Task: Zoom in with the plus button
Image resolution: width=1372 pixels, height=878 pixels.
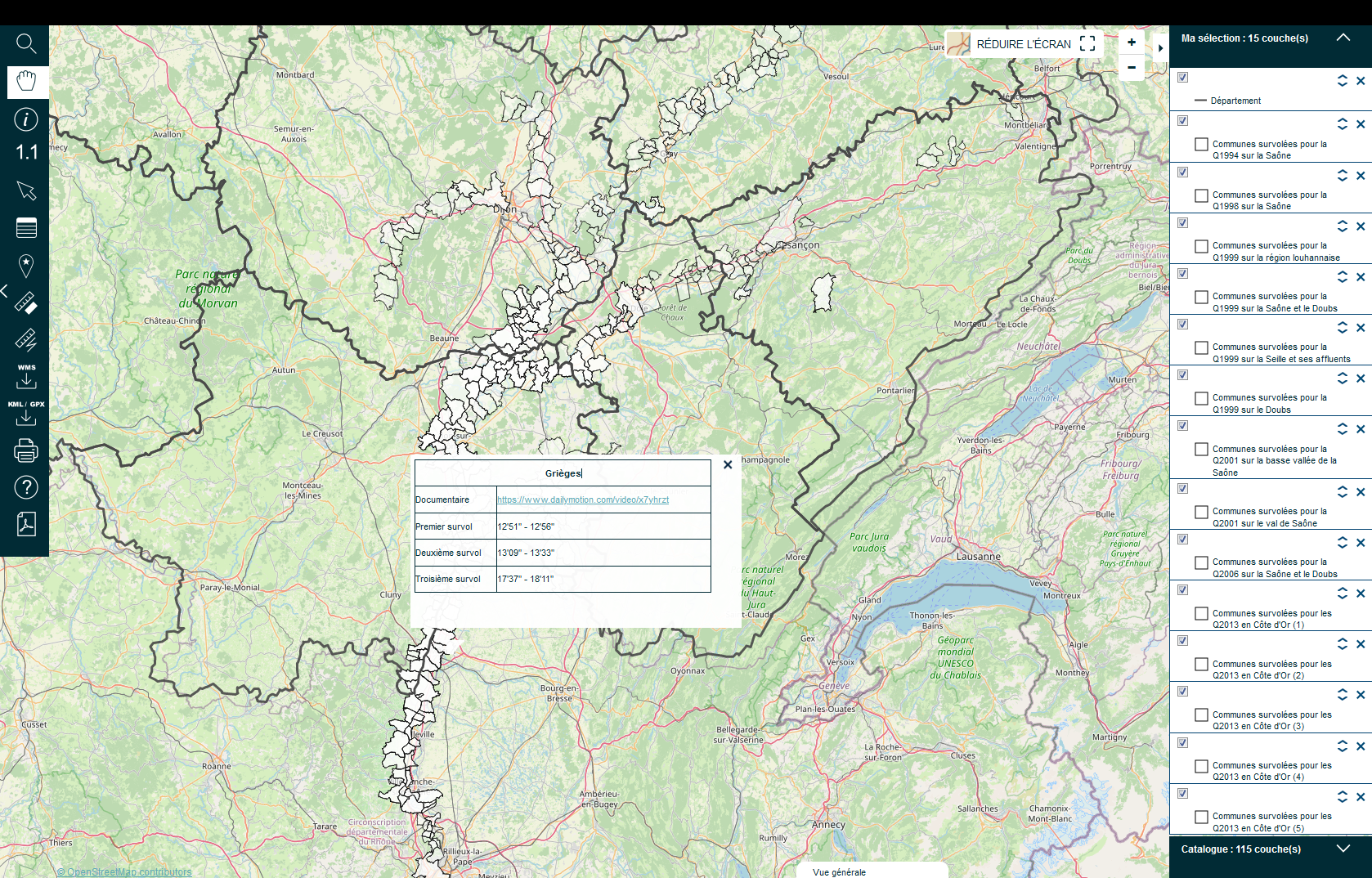Action: point(1132,43)
